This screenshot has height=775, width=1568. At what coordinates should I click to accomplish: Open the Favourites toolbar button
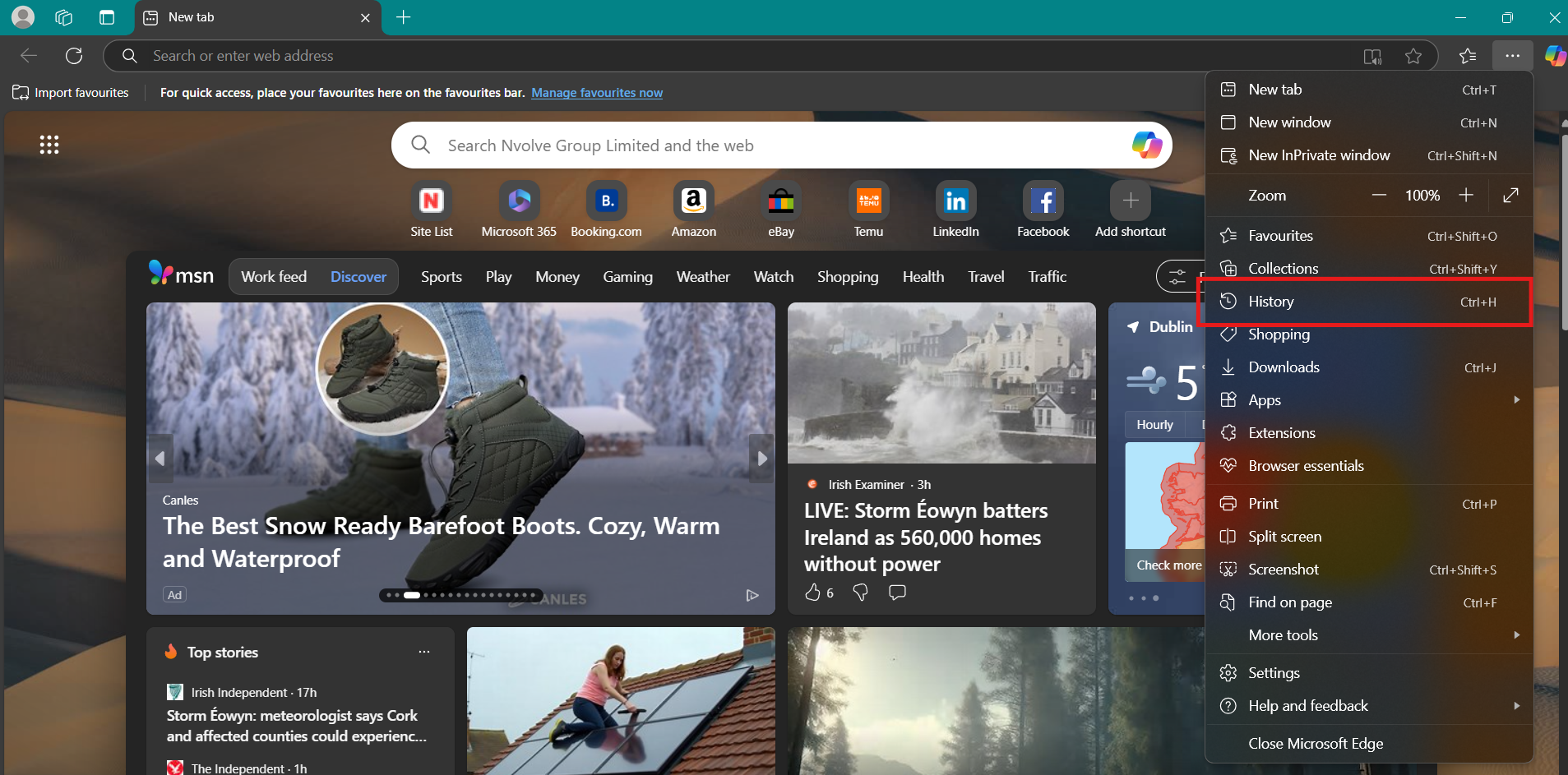click(1468, 56)
